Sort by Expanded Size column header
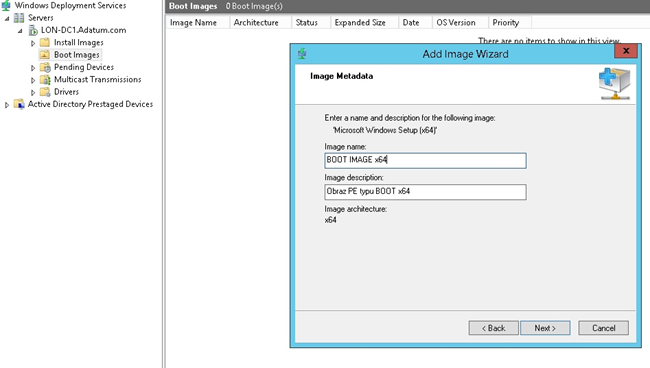The width and height of the screenshot is (650, 368). click(x=364, y=22)
